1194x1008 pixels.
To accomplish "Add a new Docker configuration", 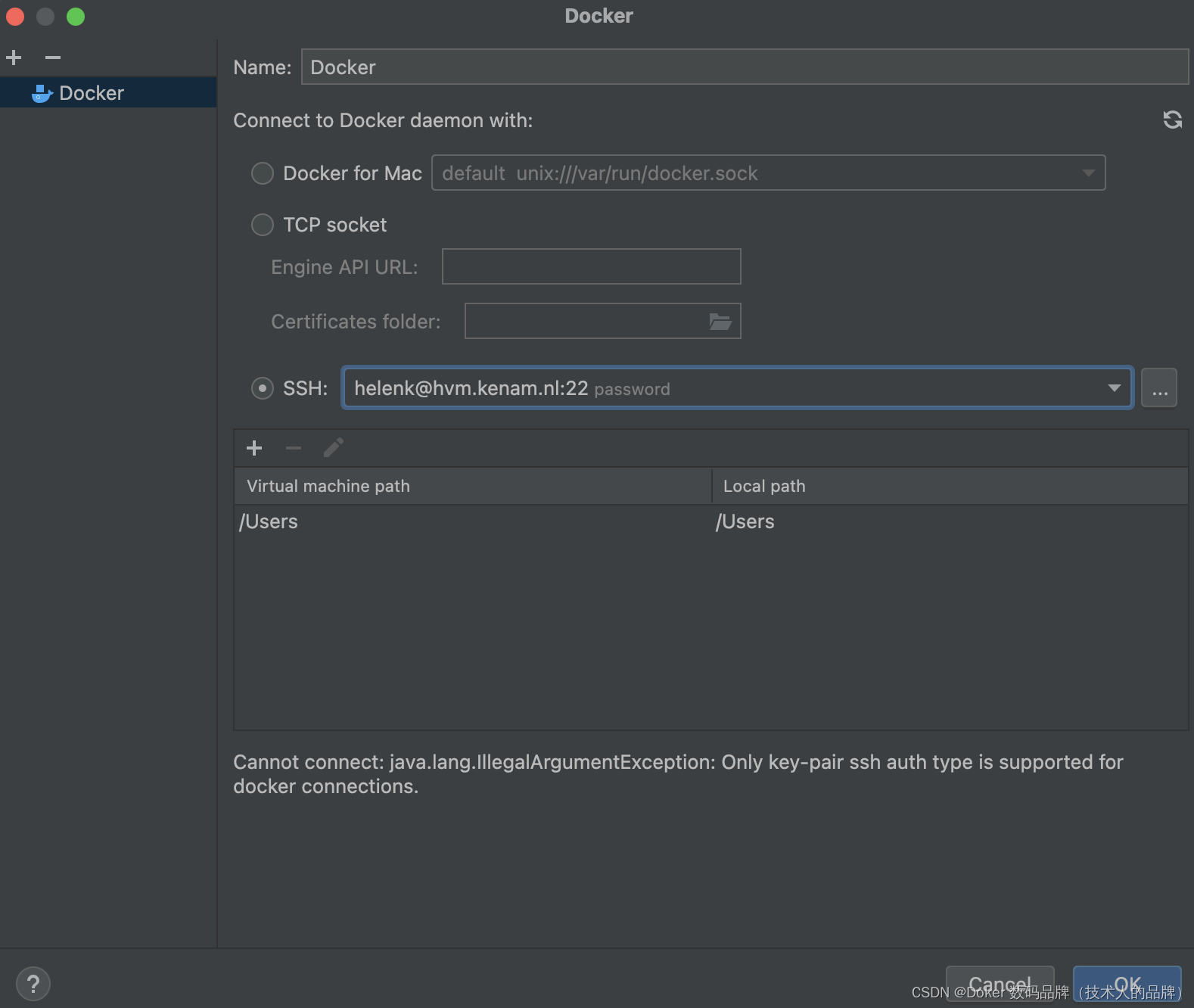I will click(14, 58).
